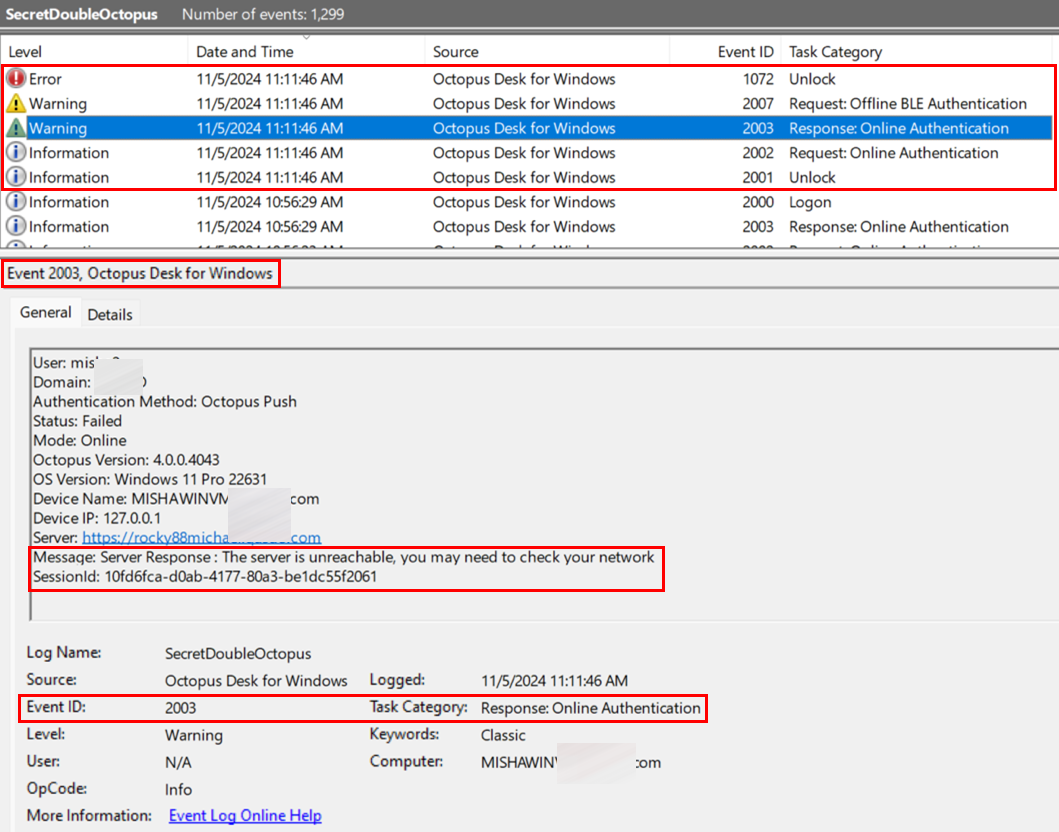Switch to the General tab
The image size is (1059, 832).
[45, 313]
